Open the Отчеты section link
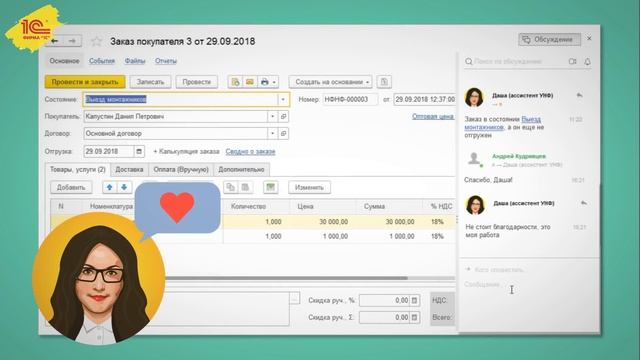 (x=166, y=61)
